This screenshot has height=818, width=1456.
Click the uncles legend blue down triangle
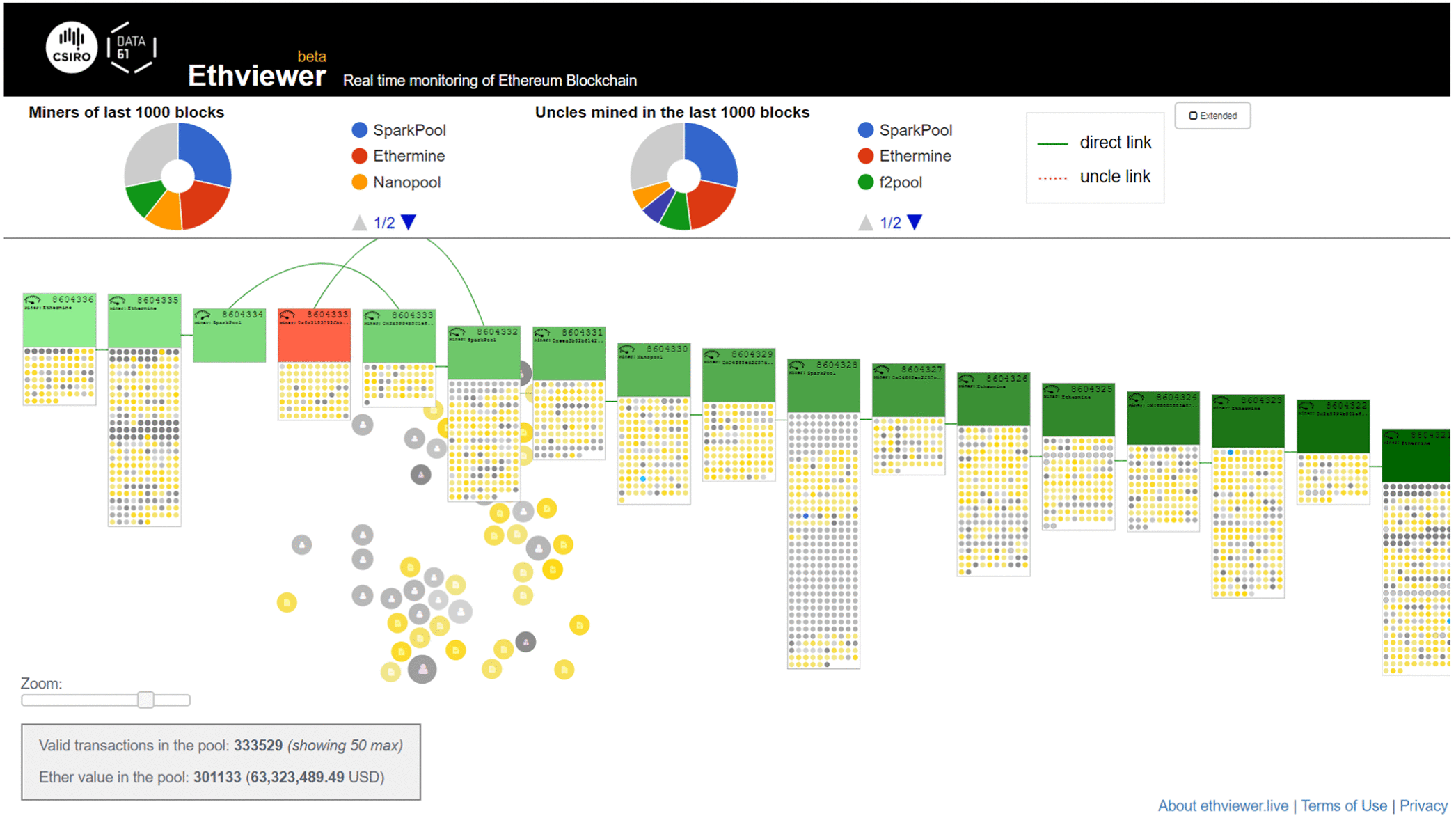click(x=916, y=222)
